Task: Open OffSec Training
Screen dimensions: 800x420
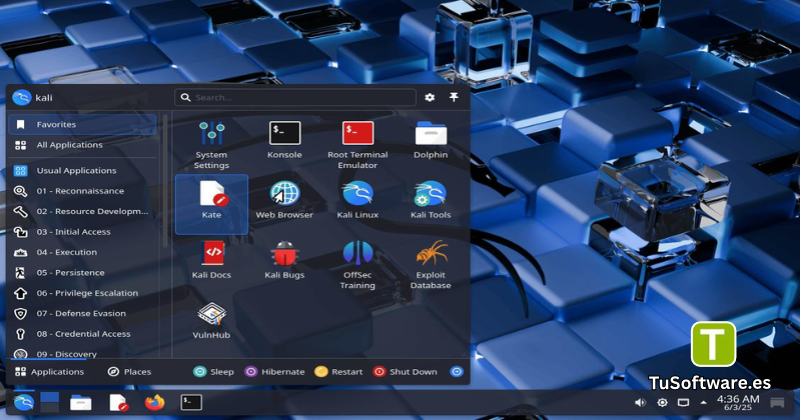Action: click(358, 265)
